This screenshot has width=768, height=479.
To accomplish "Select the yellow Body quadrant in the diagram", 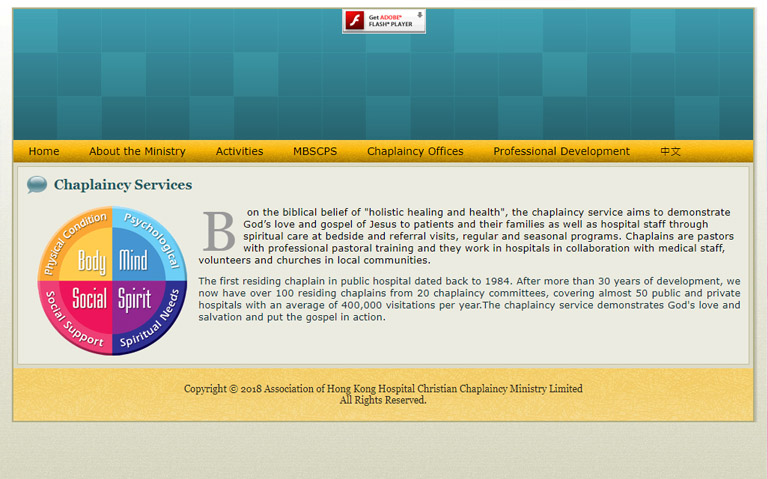I will click(92, 262).
